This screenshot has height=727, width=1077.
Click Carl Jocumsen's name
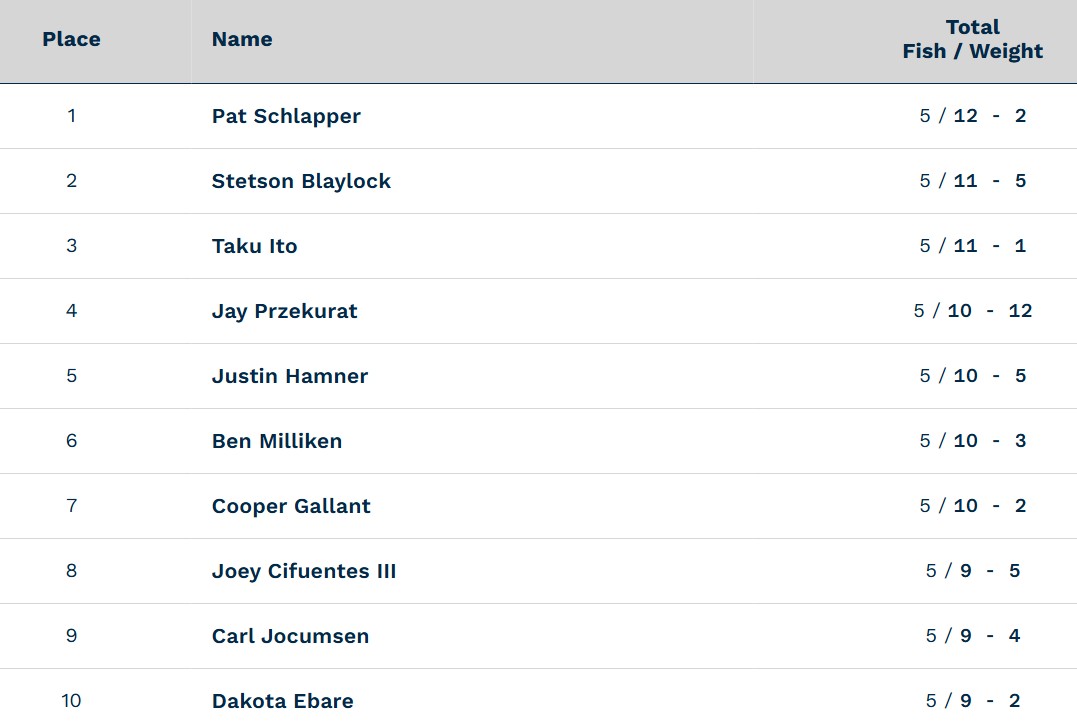[x=290, y=636]
